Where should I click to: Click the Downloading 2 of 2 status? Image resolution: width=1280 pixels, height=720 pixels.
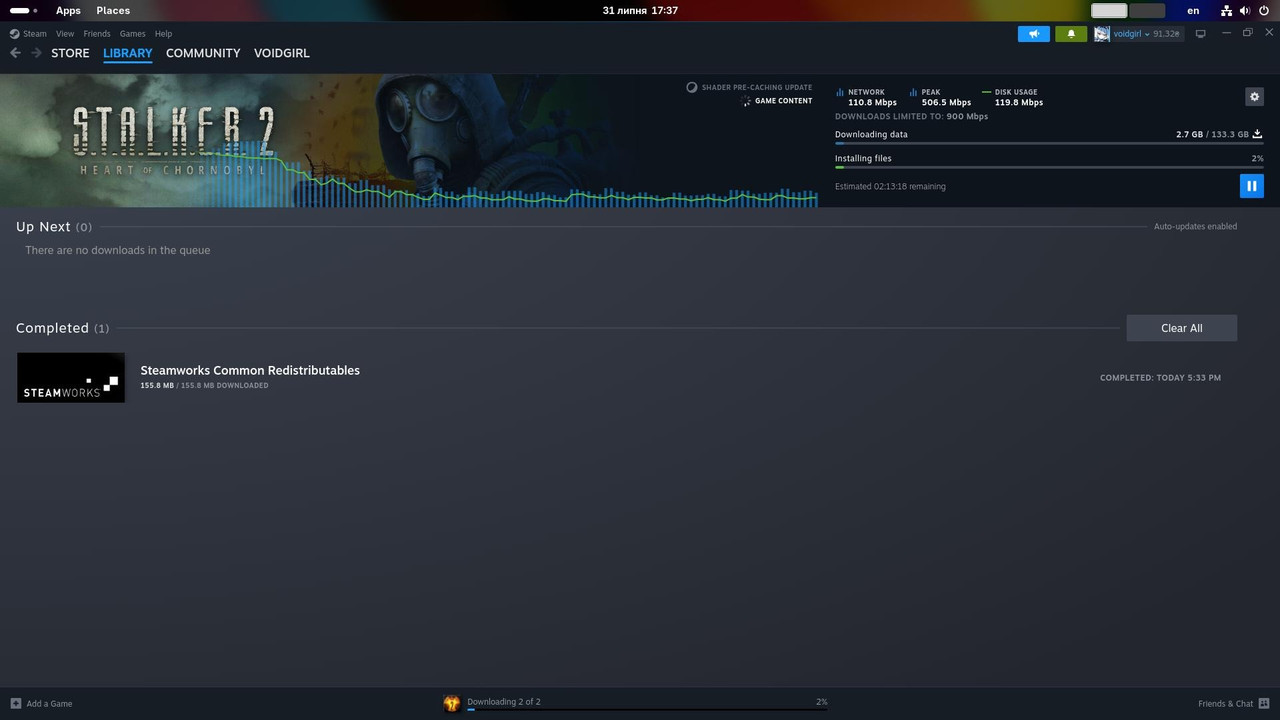click(x=504, y=702)
